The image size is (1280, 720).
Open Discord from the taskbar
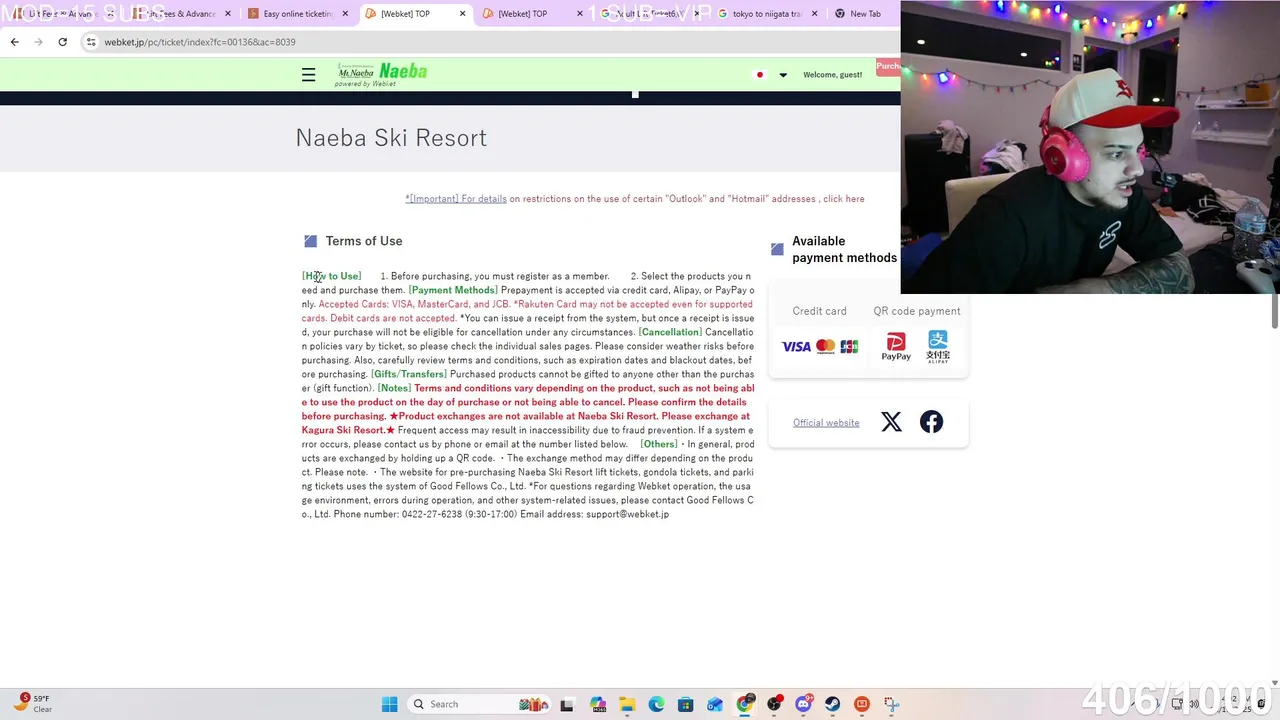pyautogui.click(x=803, y=704)
